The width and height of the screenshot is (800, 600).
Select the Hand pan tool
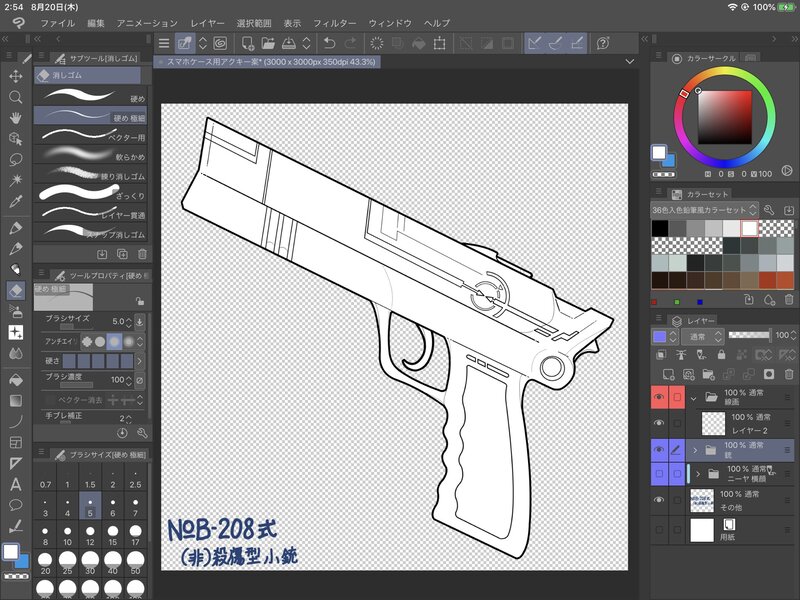16,118
